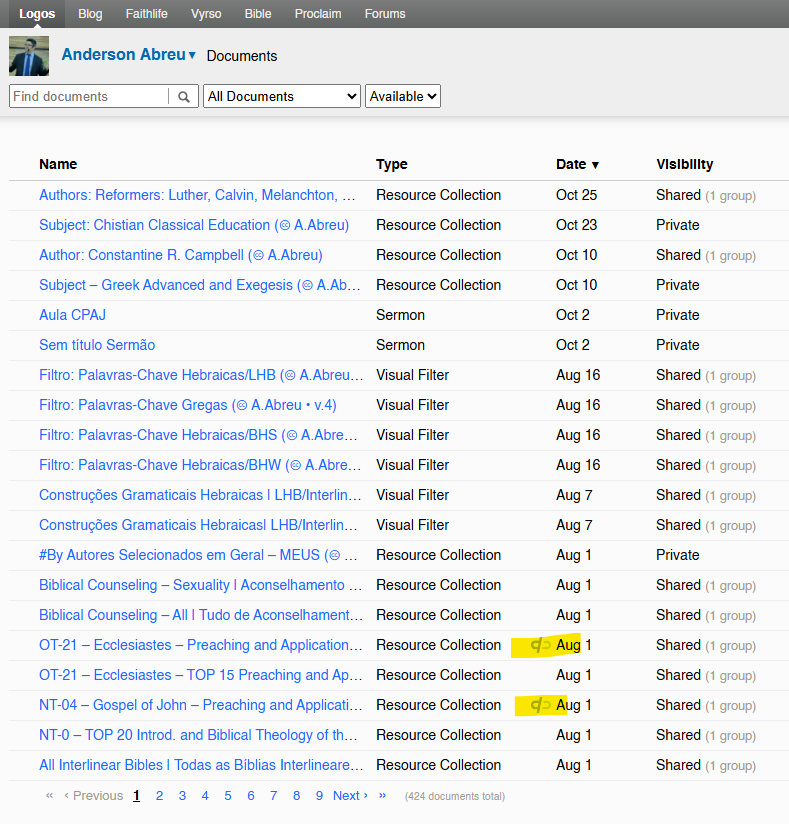Sort by the Visibility column header

[684, 164]
